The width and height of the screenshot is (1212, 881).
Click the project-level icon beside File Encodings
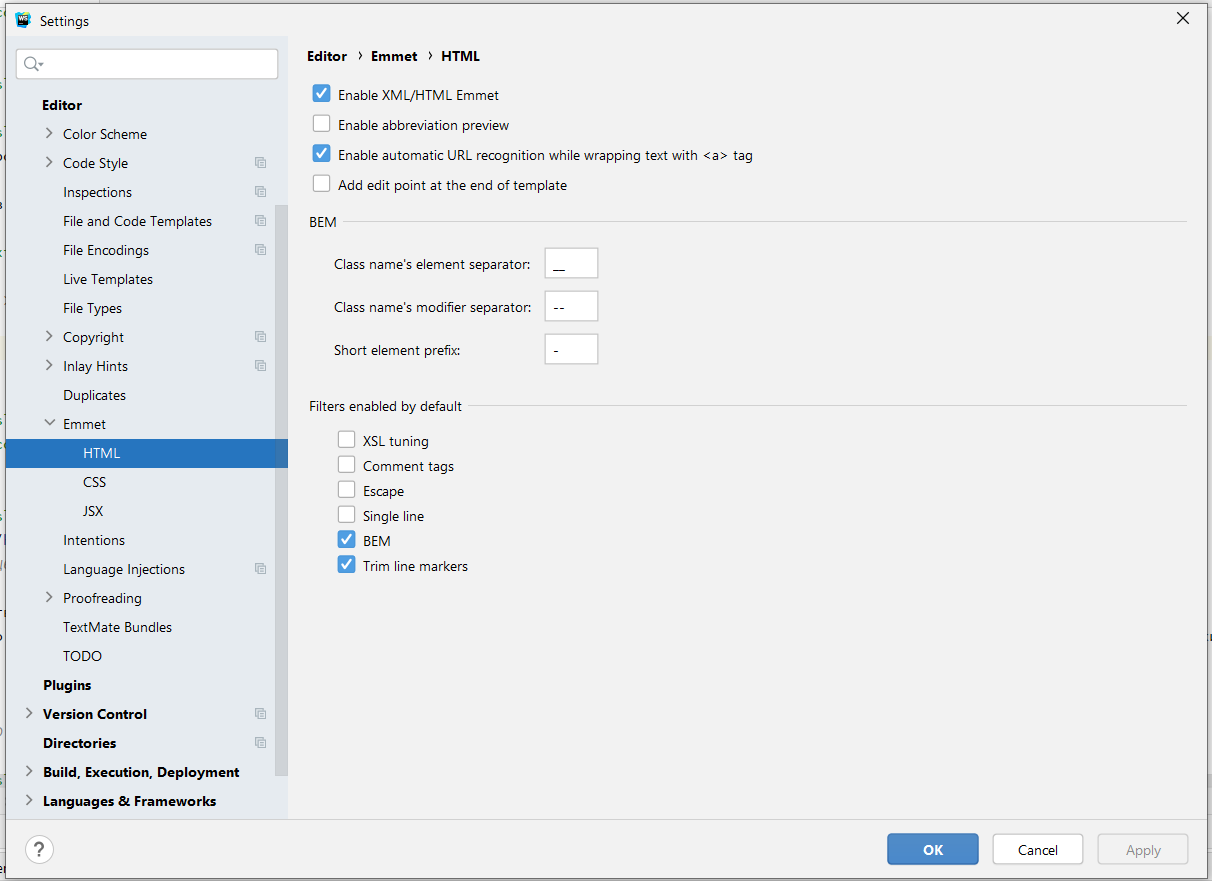(260, 250)
